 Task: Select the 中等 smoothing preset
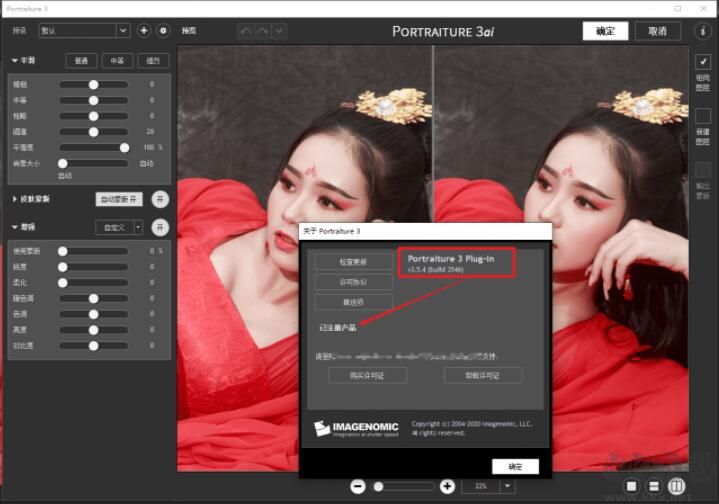pyautogui.click(x=117, y=61)
